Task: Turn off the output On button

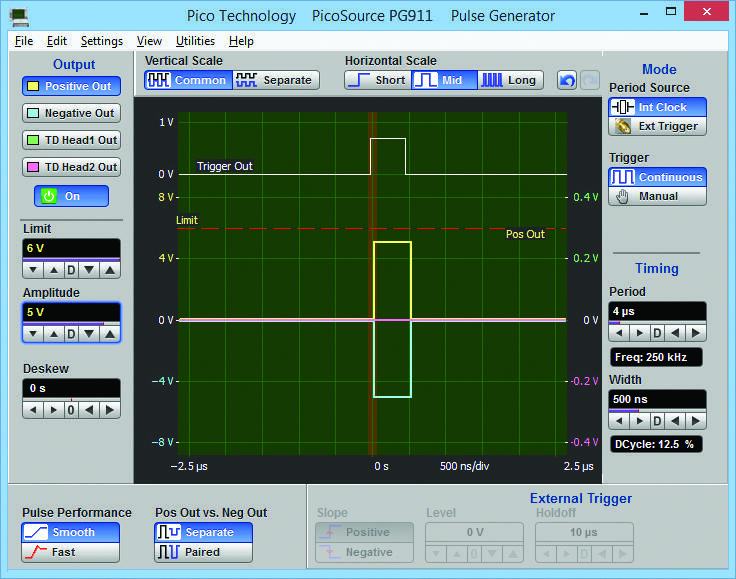Action: point(71,196)
